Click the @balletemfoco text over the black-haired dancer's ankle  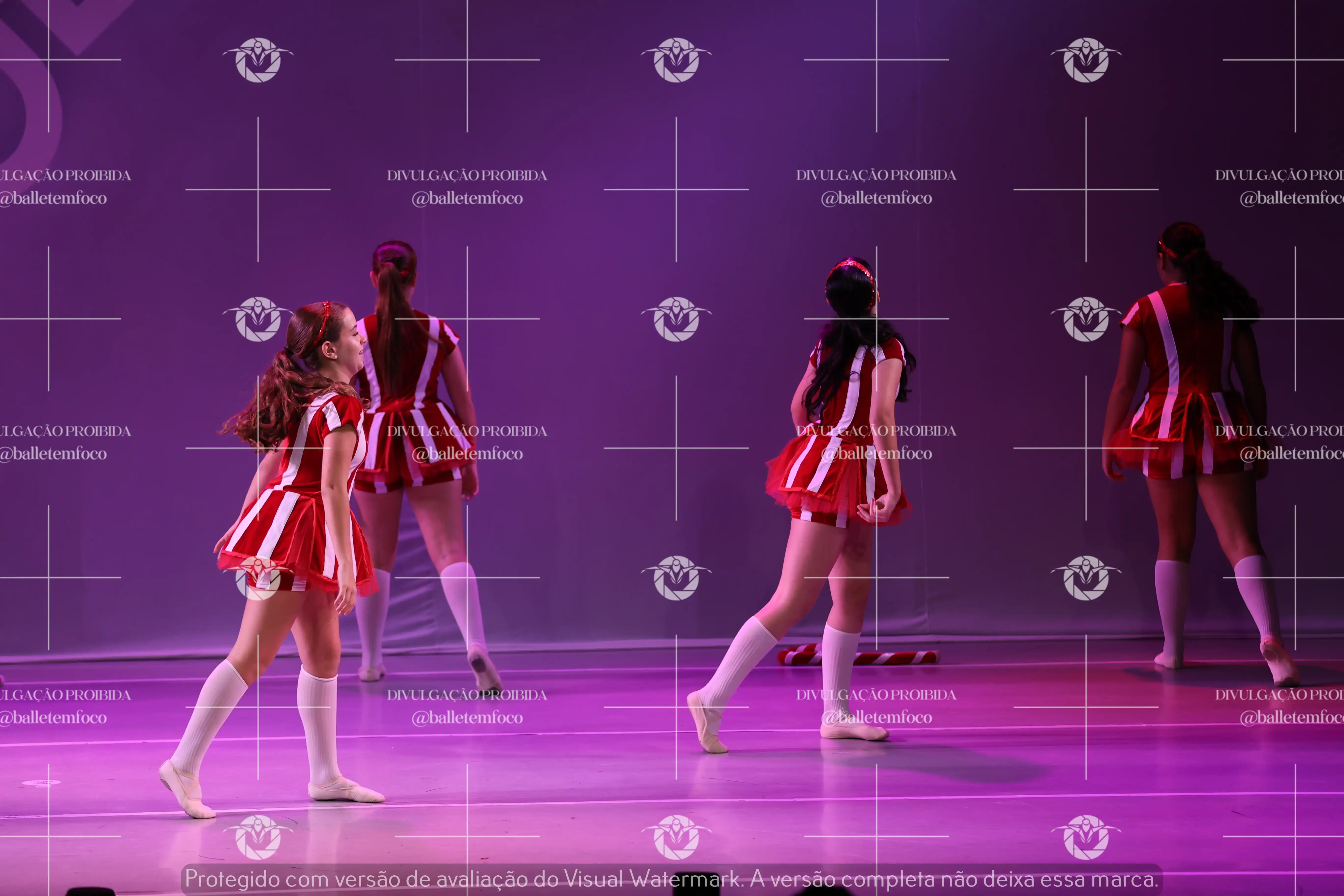[877, 717]
